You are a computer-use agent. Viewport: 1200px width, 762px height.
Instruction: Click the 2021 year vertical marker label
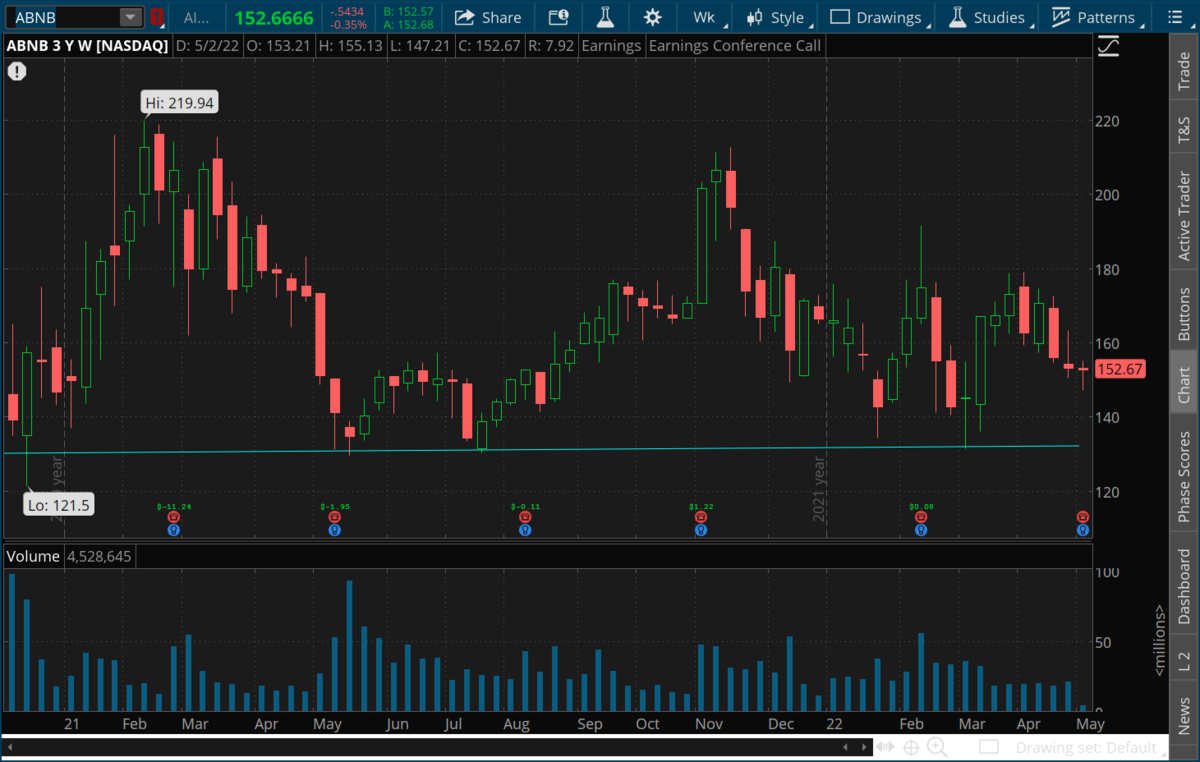[820, 487]
